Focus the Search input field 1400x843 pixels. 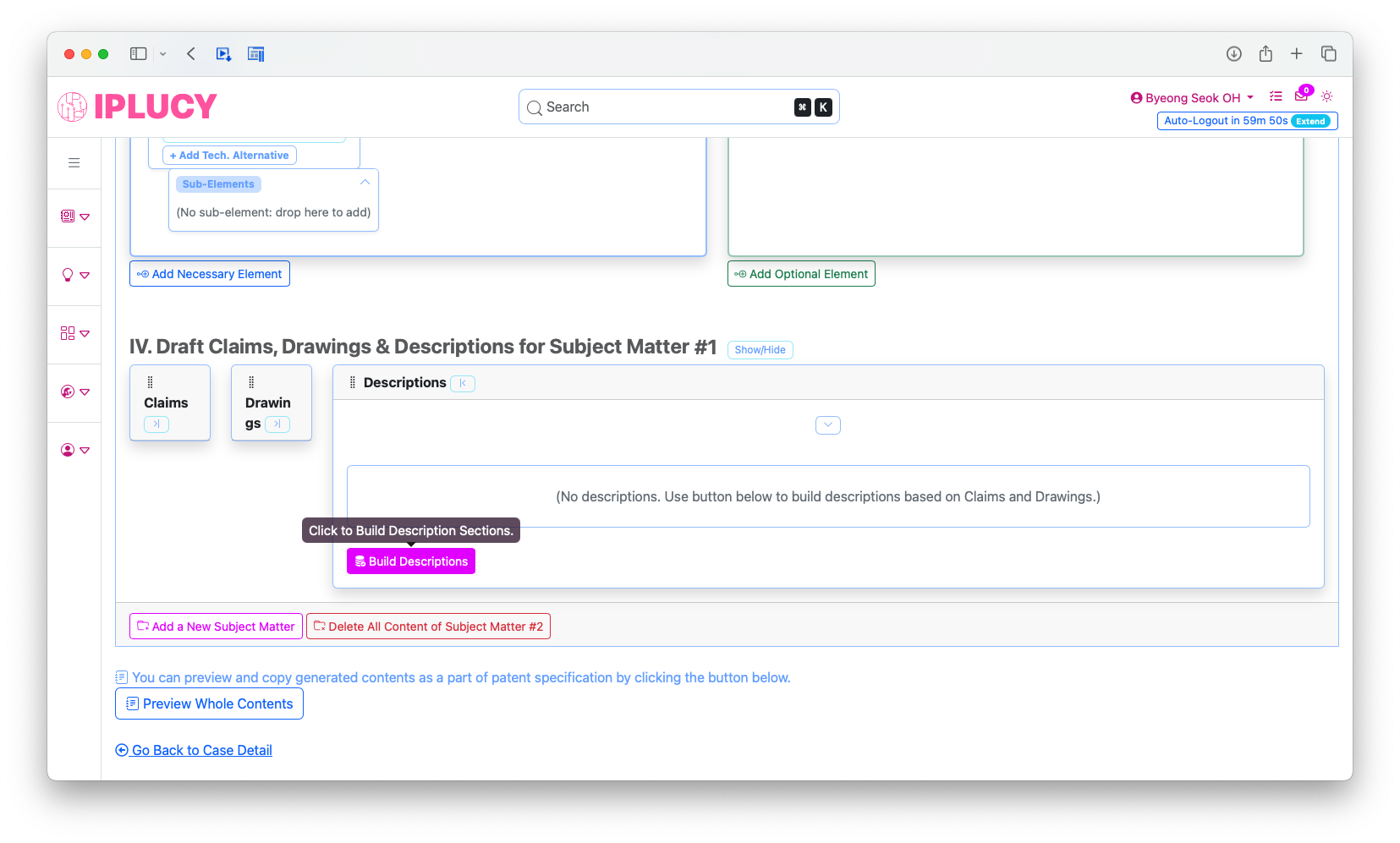(x=679, y=107)
